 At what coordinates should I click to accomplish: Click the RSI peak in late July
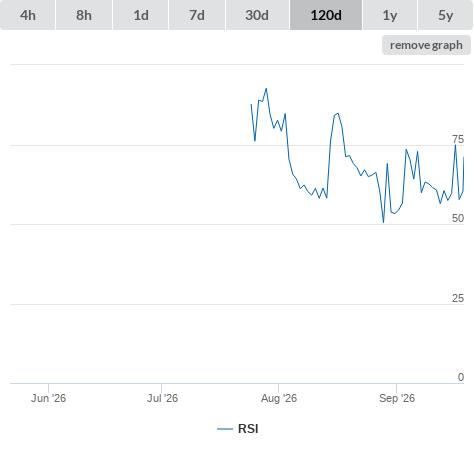(x=266, y=89)
